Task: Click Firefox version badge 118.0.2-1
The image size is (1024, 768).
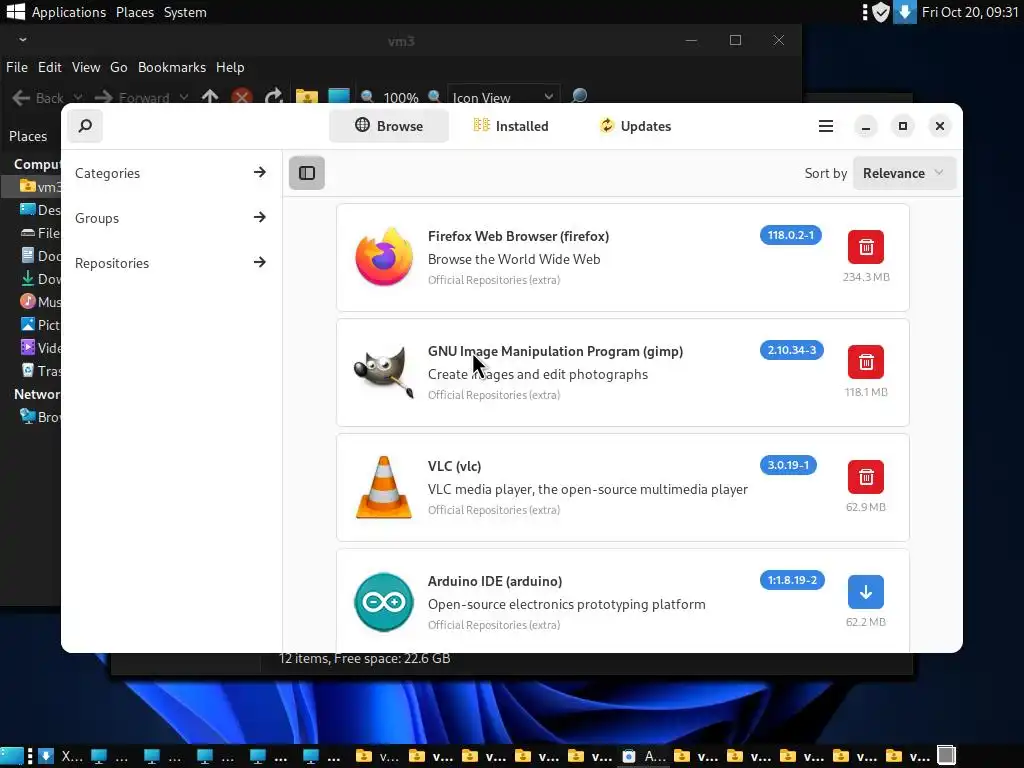Action: click(x=790, y=235)
